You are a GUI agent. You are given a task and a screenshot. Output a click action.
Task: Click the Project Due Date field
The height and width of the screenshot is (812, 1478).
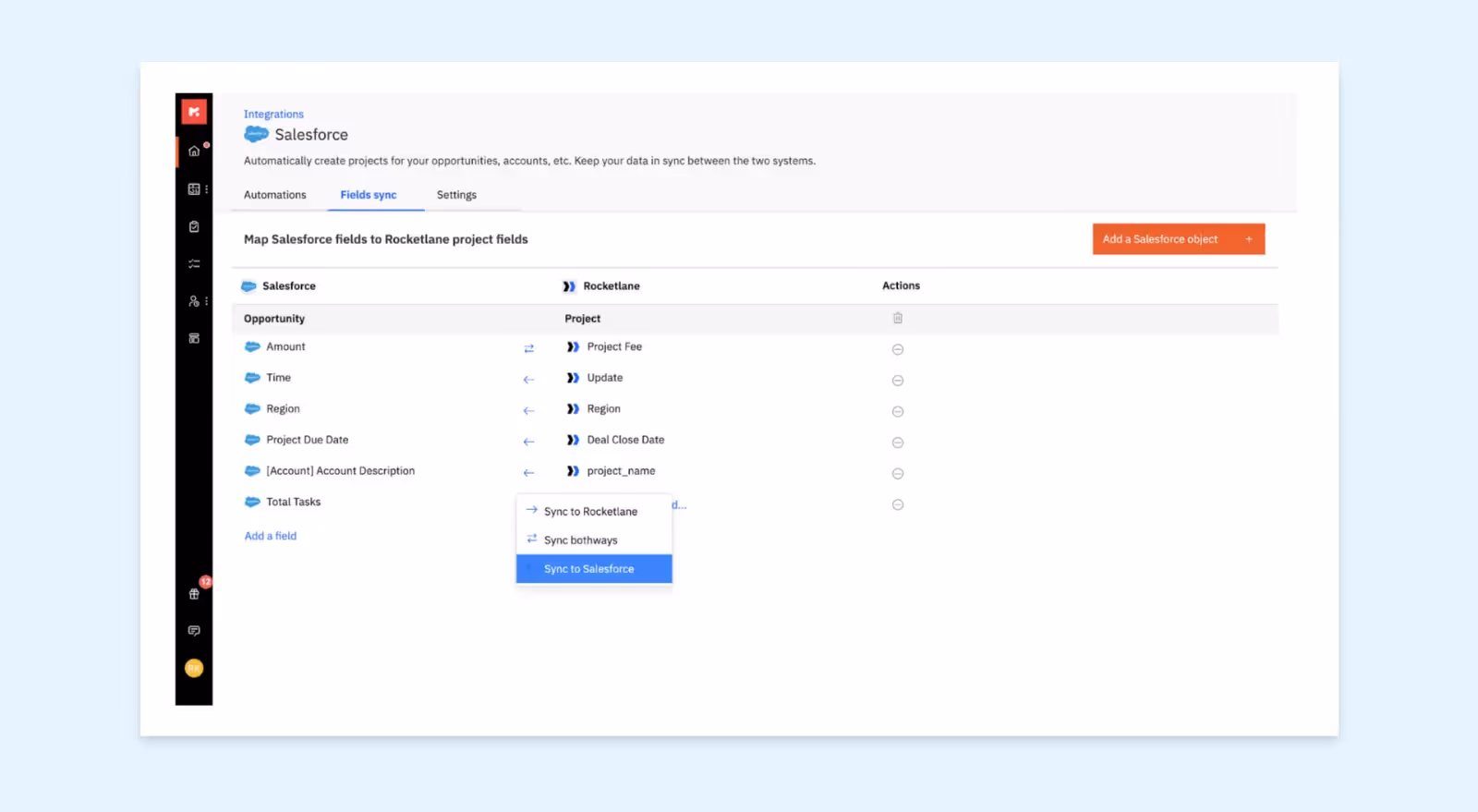click(308, 440)
